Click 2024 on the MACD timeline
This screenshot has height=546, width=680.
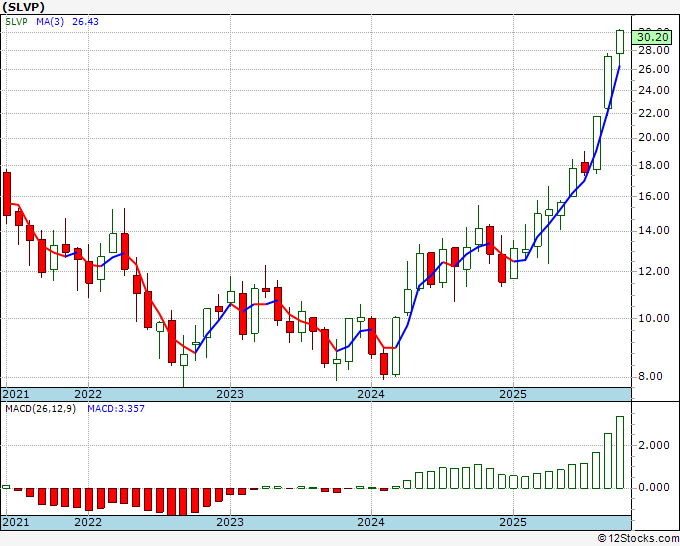click(371, 522)
